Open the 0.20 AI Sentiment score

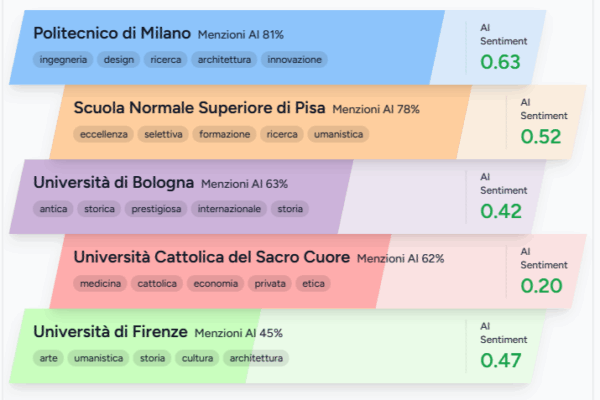(x=541, y=286)
